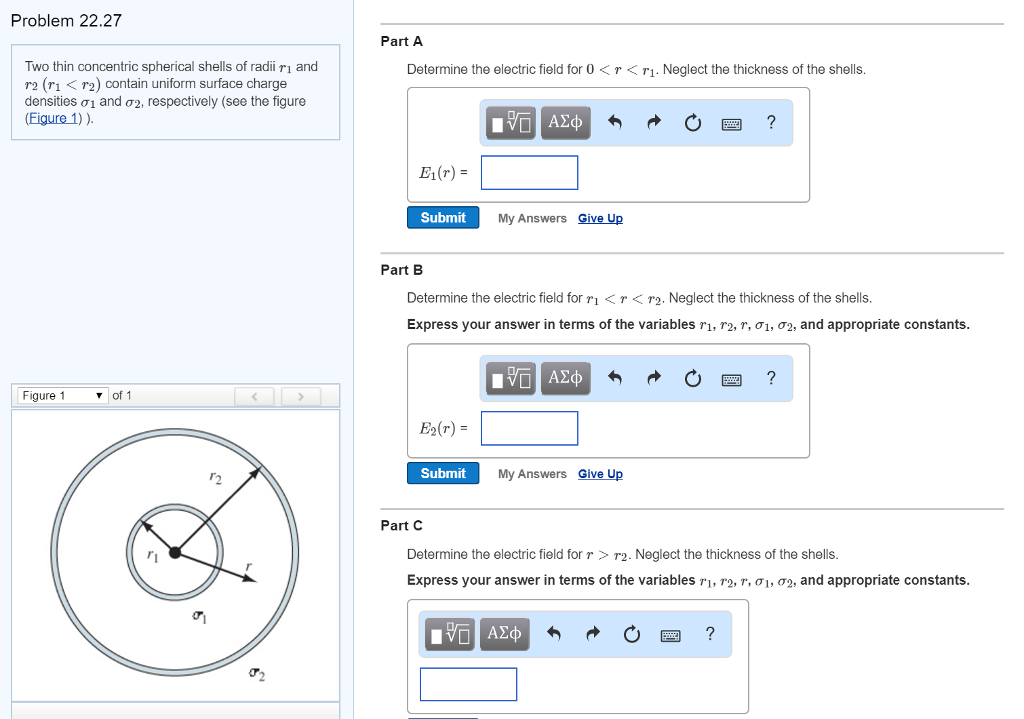This screenshot has width=1024, height=719.
Task: Open the Greek symbols palette in Part A
Action: point(565,123)
